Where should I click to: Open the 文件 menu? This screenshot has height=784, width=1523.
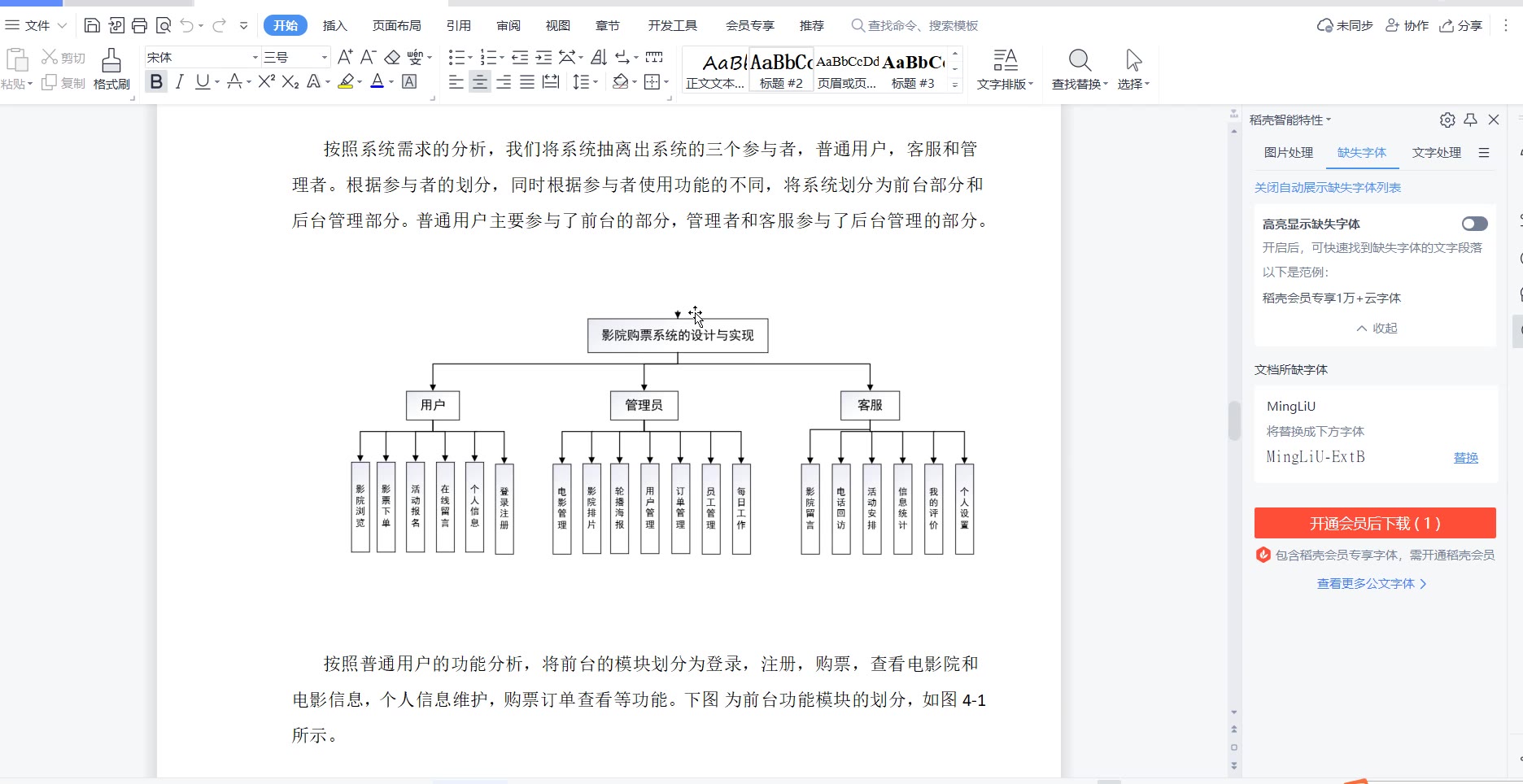[37, 26]
